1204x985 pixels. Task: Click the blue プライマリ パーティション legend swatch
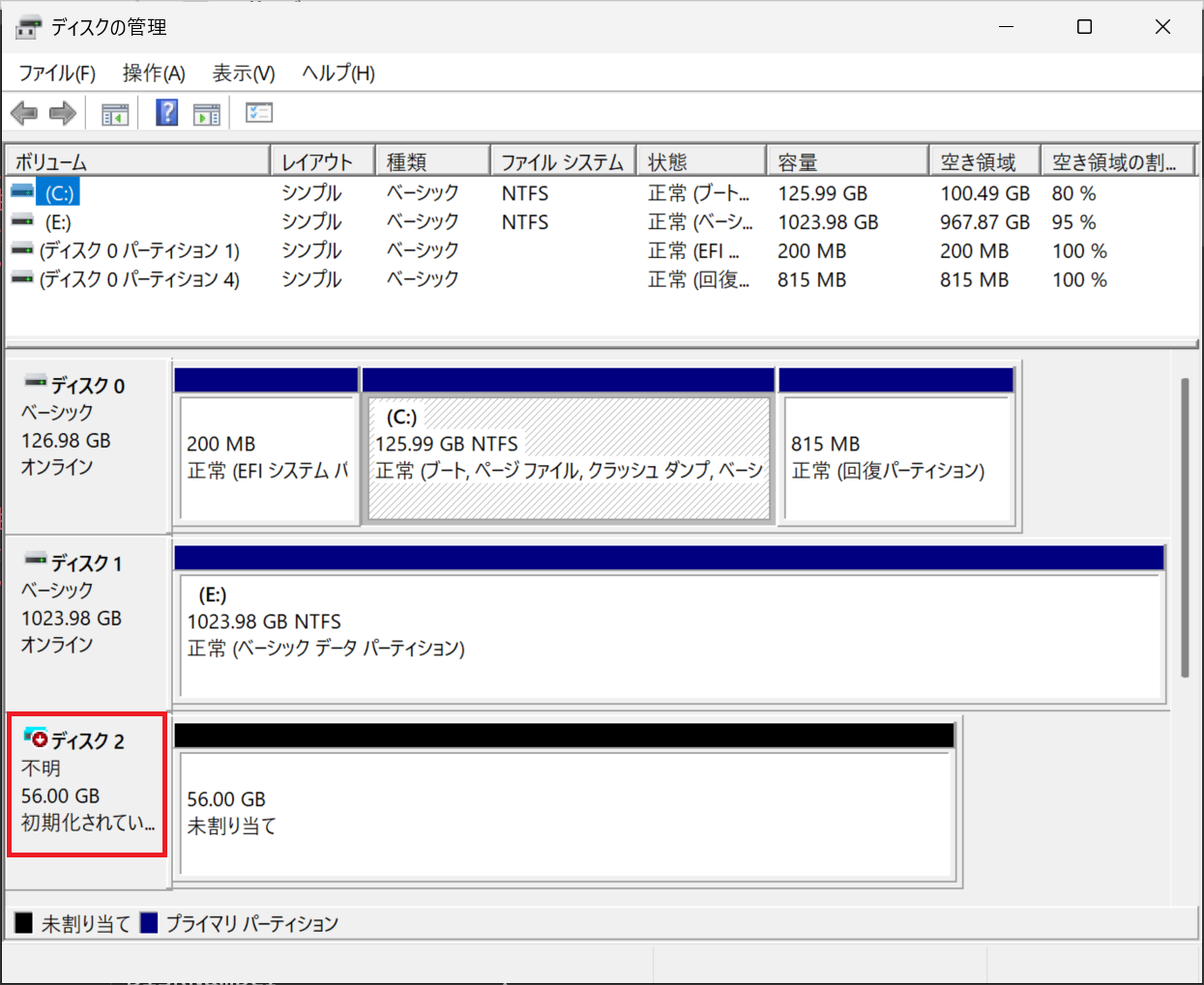tap(149, 923)
